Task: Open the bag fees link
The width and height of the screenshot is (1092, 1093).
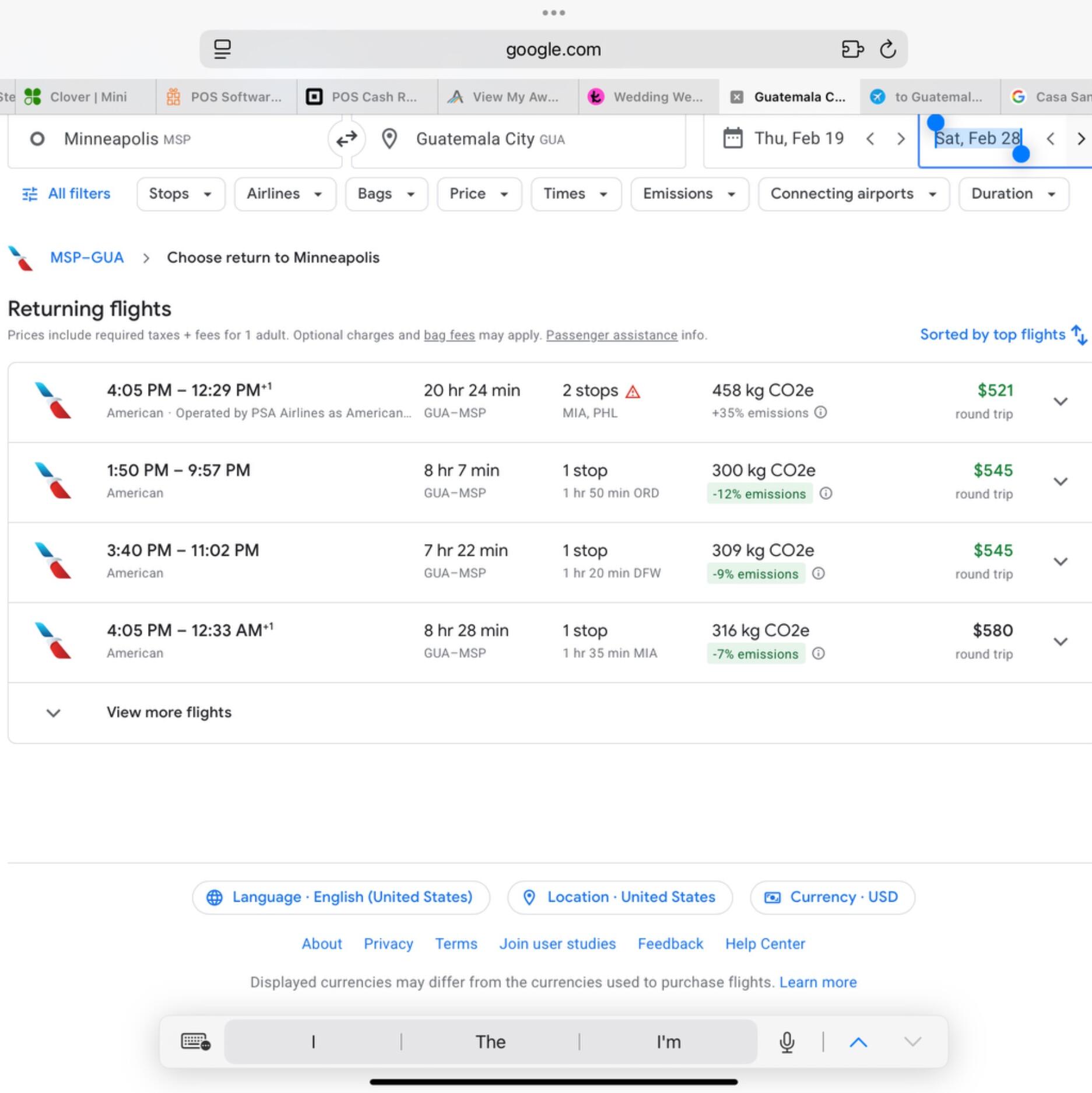Action: (449, 335)
